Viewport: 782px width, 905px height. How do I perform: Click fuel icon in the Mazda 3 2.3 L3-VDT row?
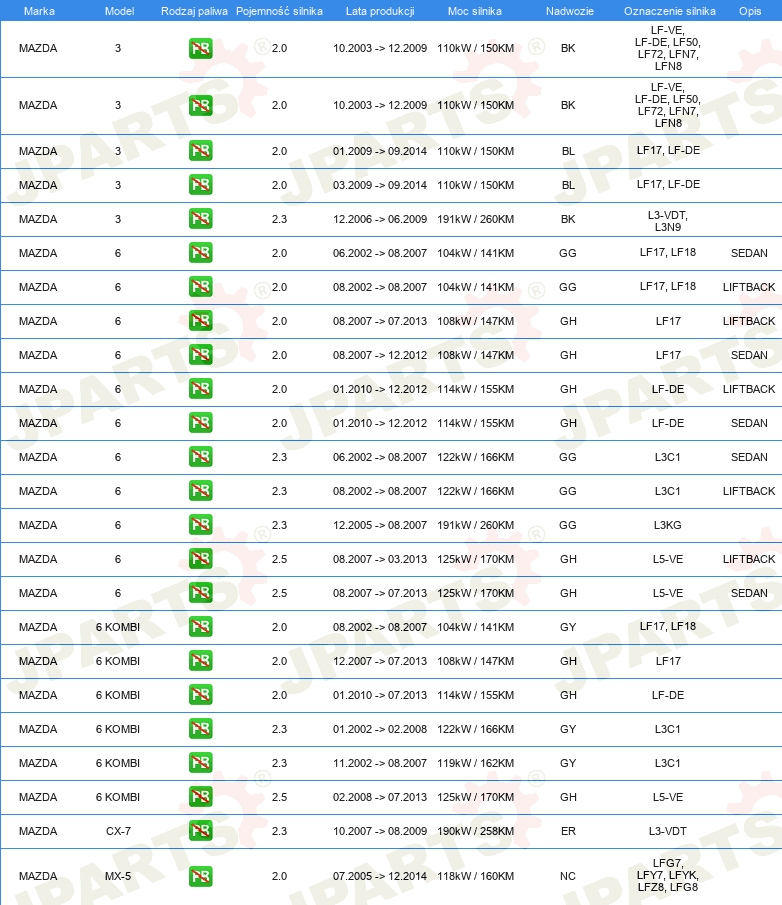pos(200,219)
